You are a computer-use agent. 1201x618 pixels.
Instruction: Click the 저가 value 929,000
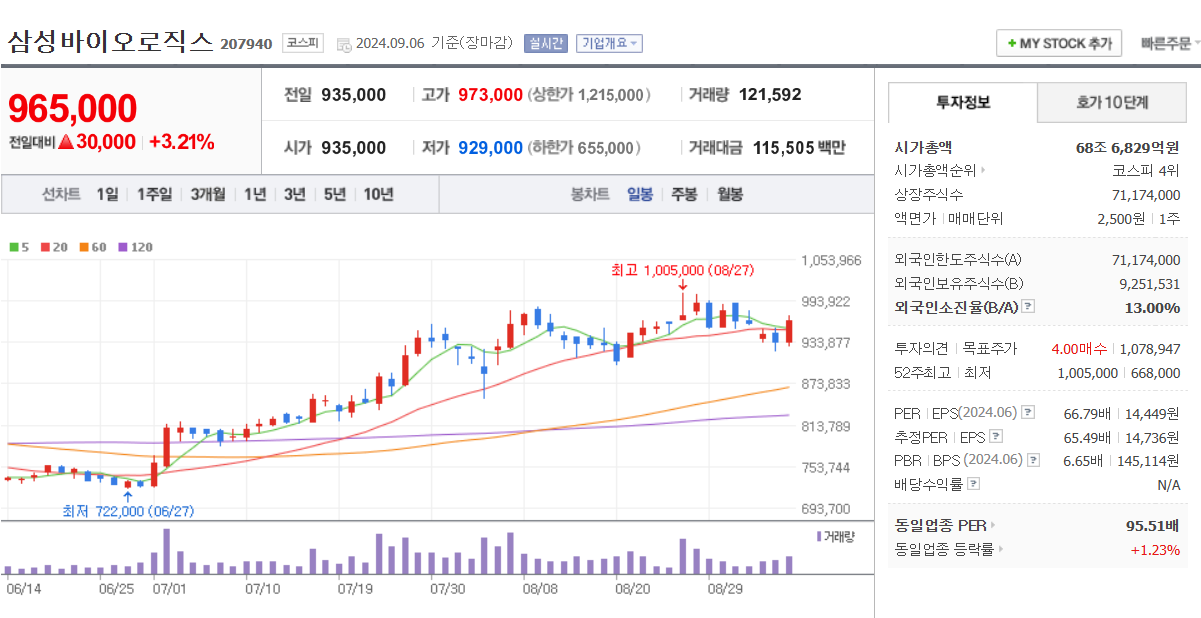coord(490,148)
